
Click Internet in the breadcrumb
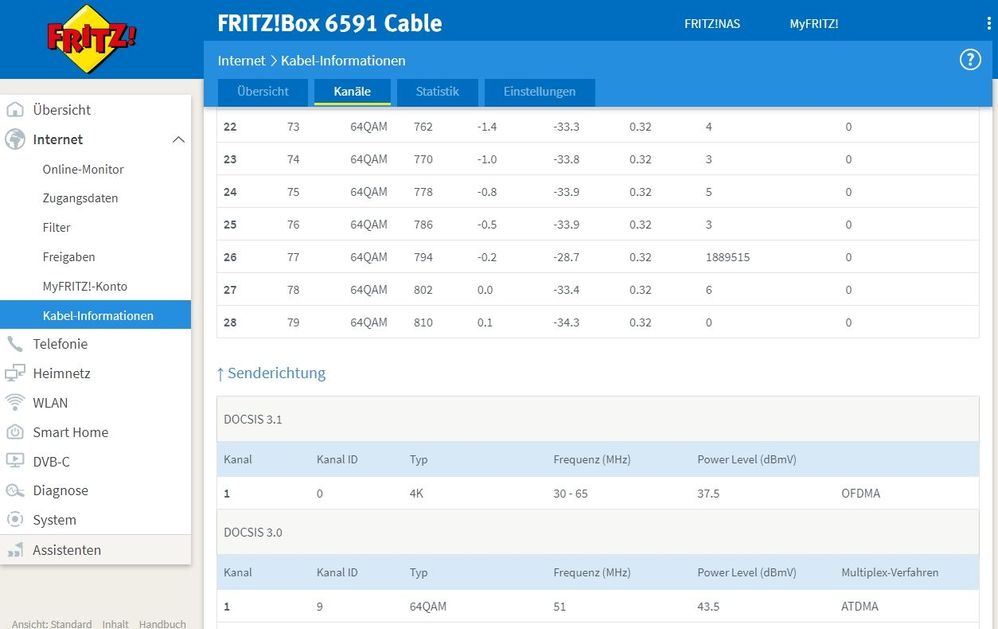pyautogui.click(x=241, y=60)
